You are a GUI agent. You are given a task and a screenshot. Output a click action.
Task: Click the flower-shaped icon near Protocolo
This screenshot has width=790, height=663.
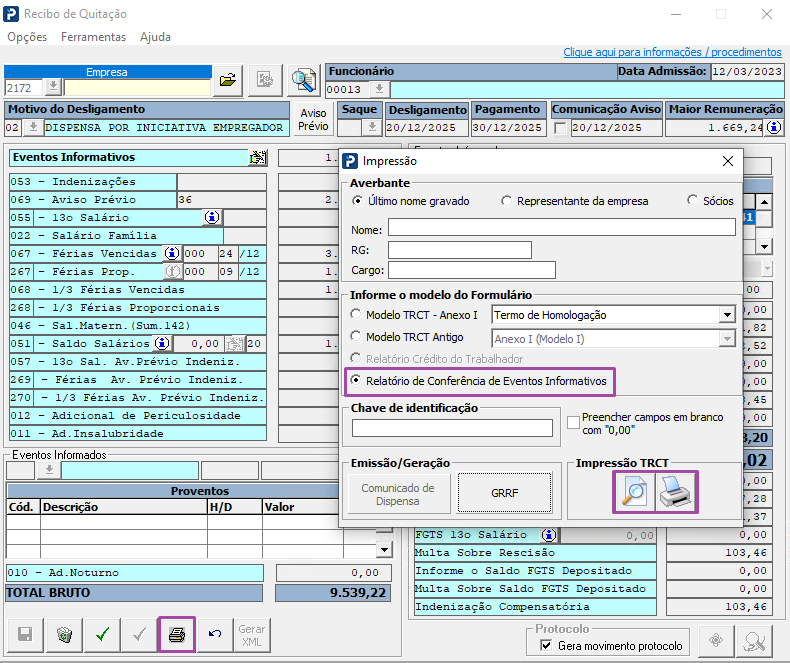[715, 641]
